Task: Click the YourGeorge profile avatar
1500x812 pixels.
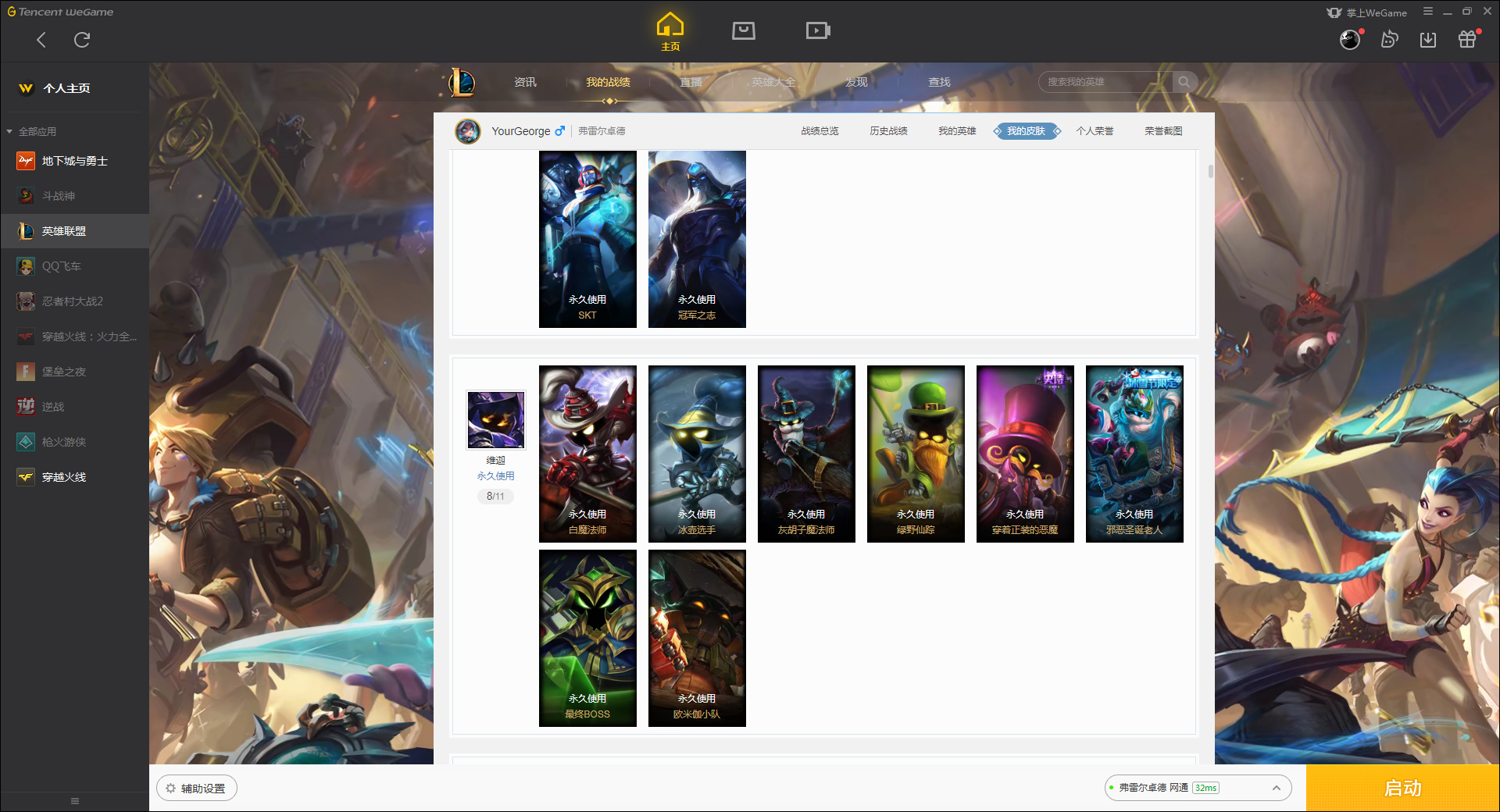Action: point(468,131)
